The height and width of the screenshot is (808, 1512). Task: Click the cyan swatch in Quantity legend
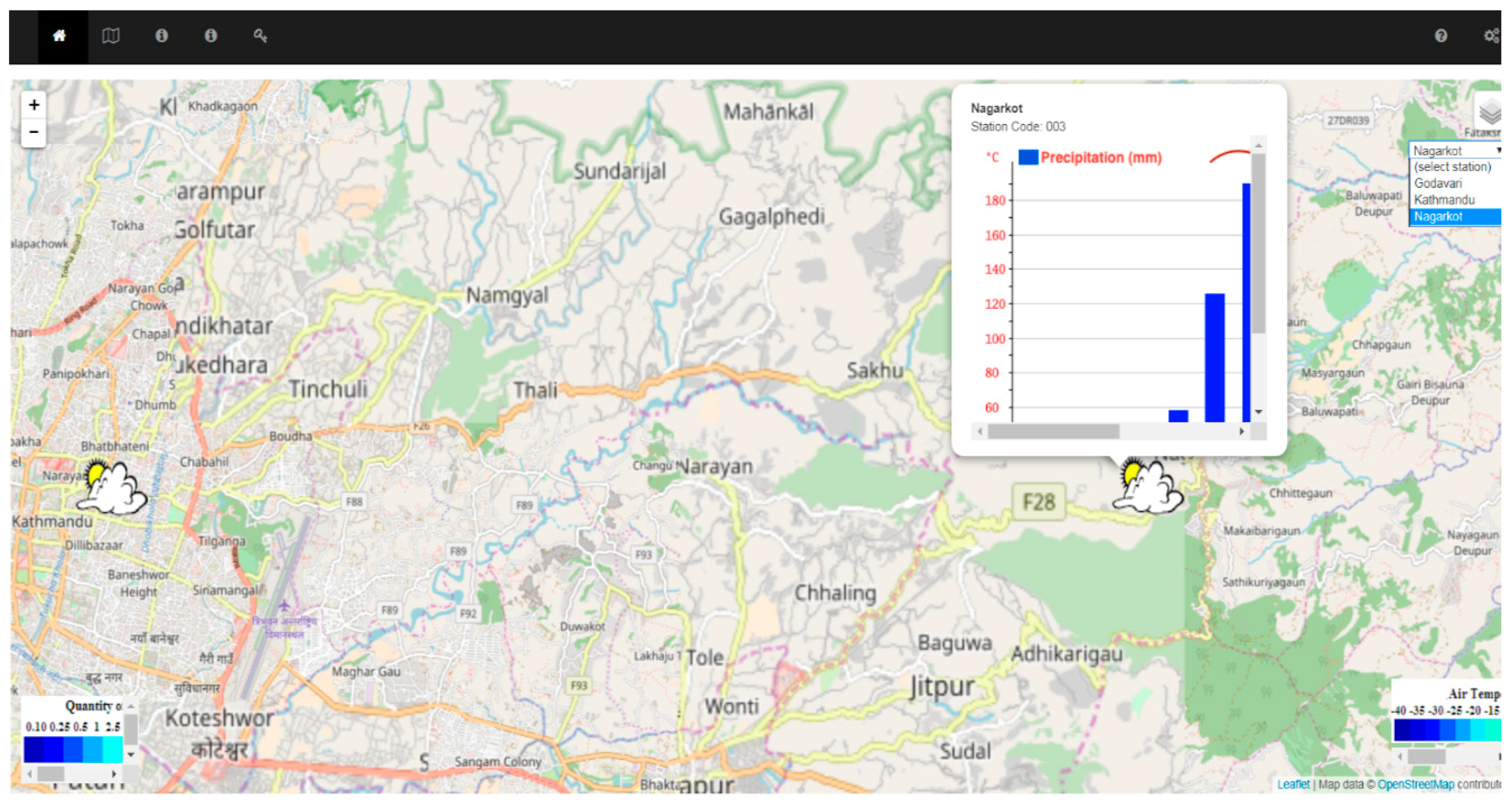point(112,749)
